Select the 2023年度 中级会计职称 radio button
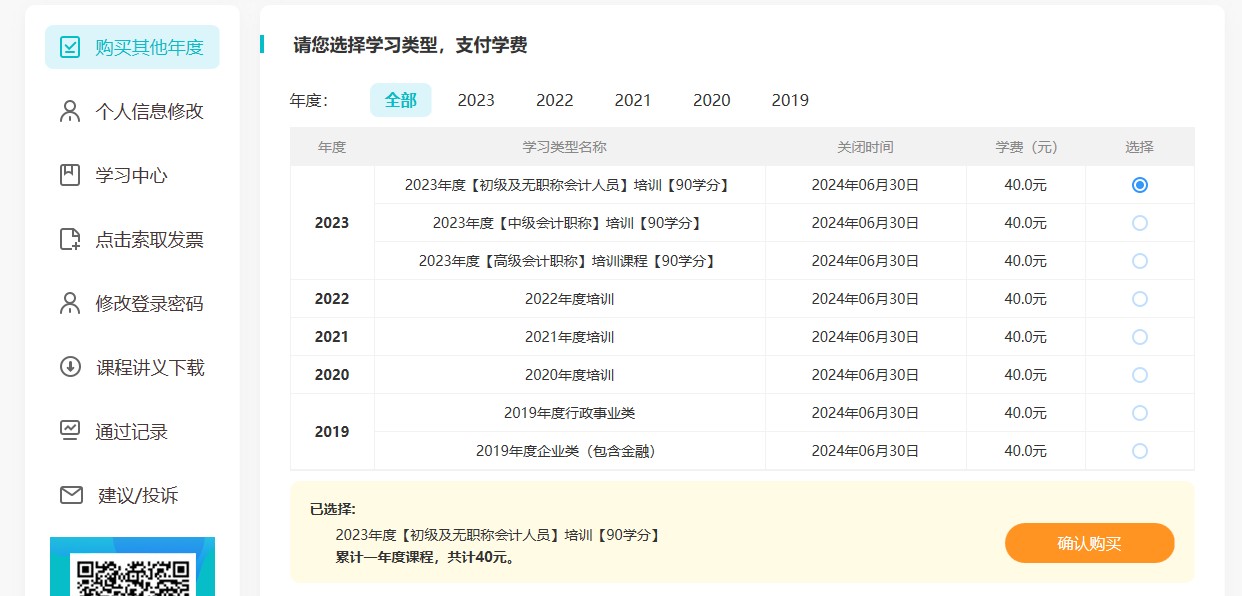 (x=1139, y=223)
